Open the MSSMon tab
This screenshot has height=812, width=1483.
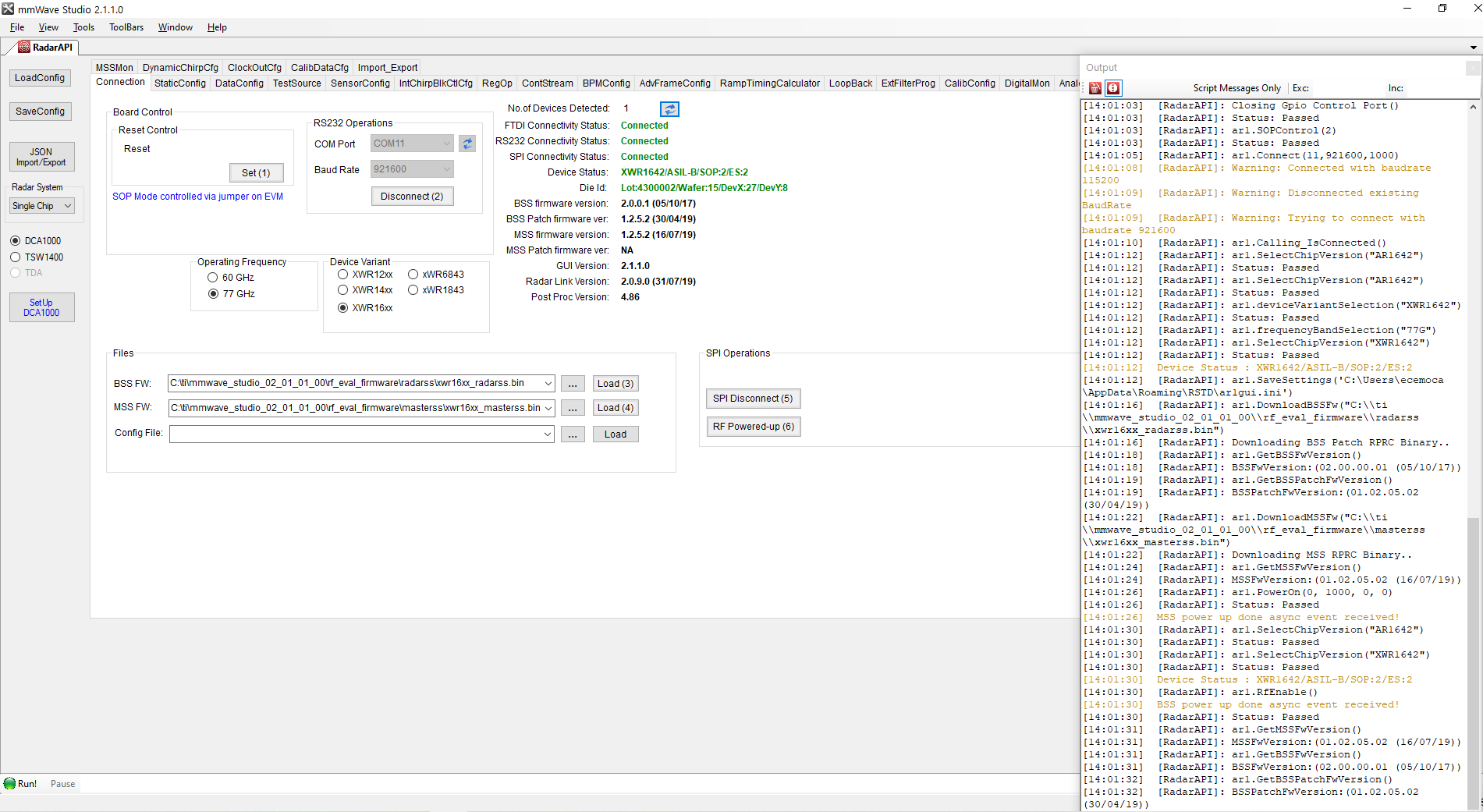[x=115, y=68]
